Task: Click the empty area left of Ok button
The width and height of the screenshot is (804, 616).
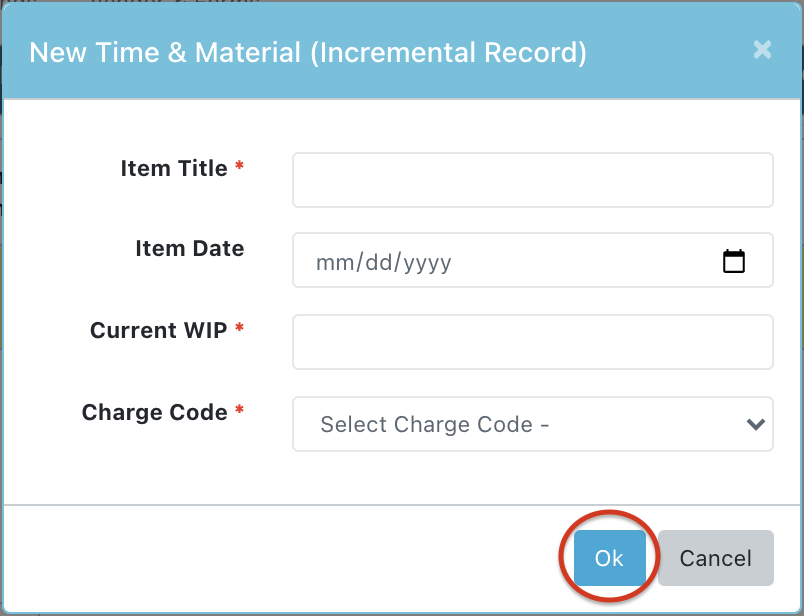Action: point(300,558)
